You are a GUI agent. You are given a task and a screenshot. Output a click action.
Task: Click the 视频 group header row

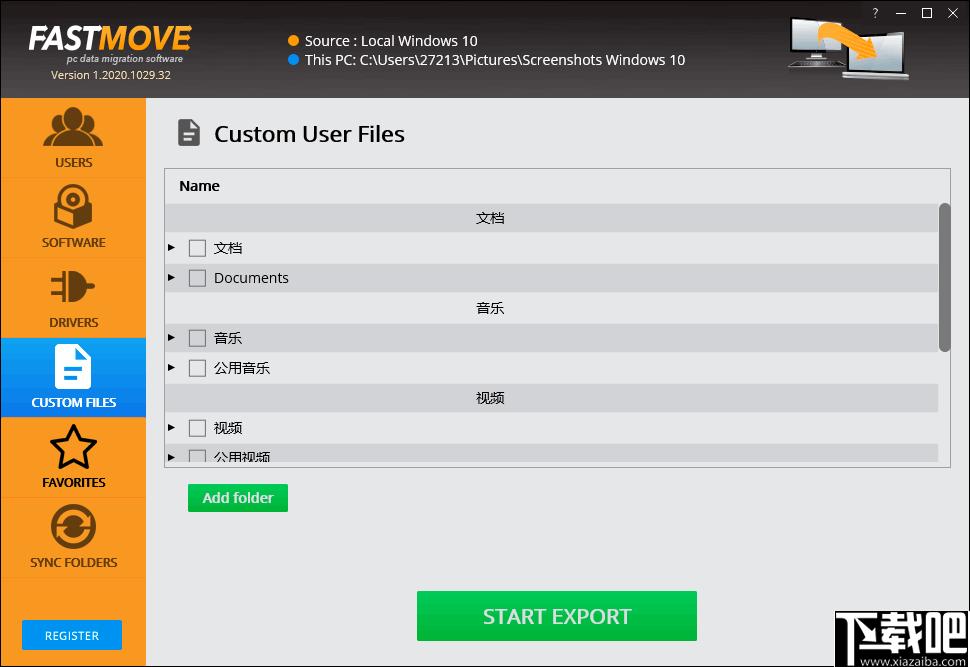pyautogui.click(x=552, y=398)
